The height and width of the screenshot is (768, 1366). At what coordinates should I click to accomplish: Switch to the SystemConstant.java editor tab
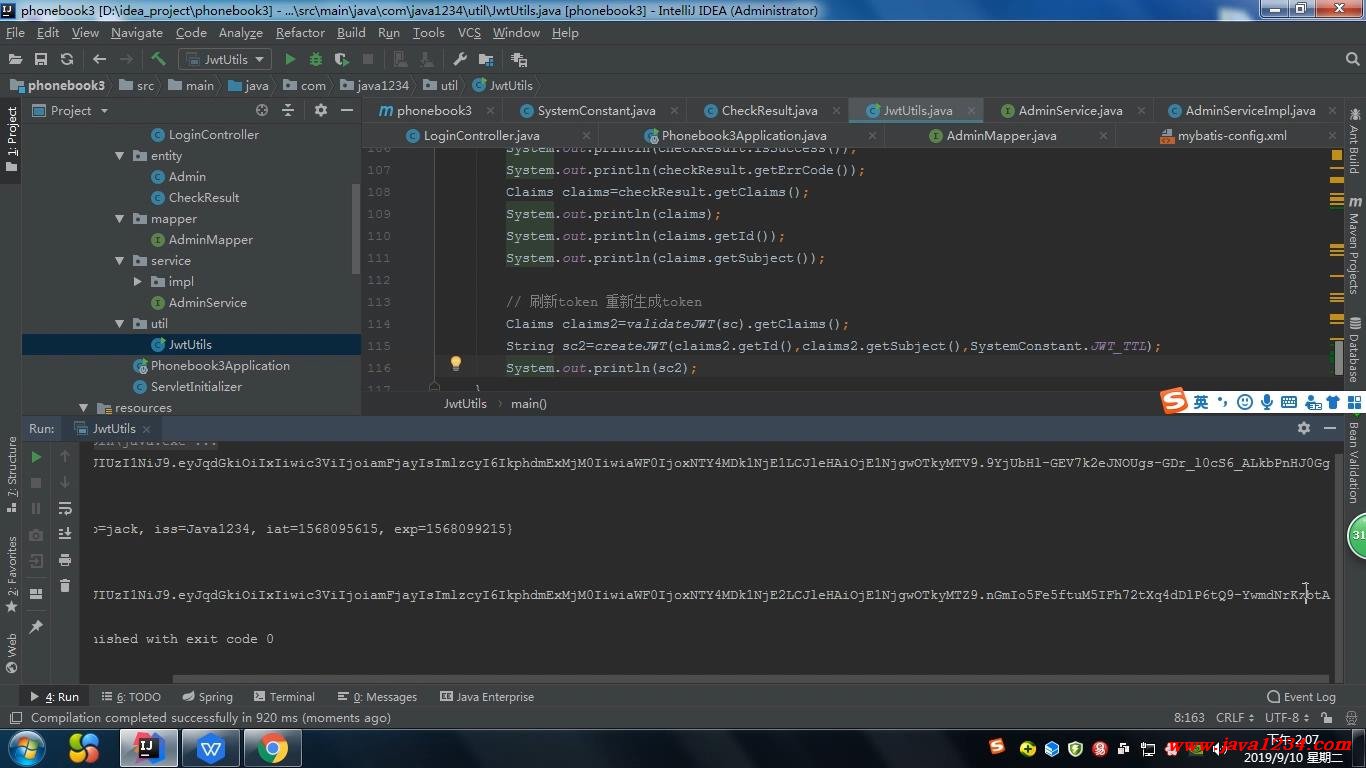596,110
